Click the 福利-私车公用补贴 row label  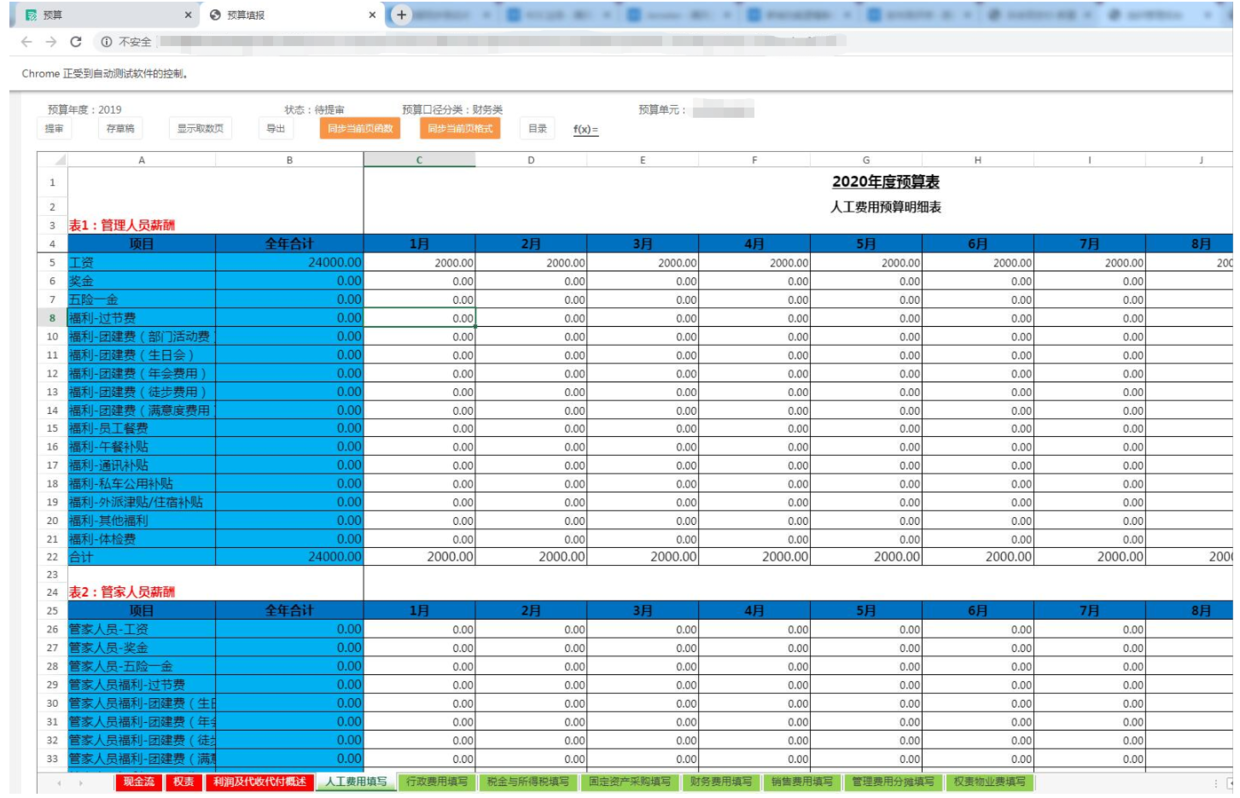pyautogui.click(x=142, y=484)
